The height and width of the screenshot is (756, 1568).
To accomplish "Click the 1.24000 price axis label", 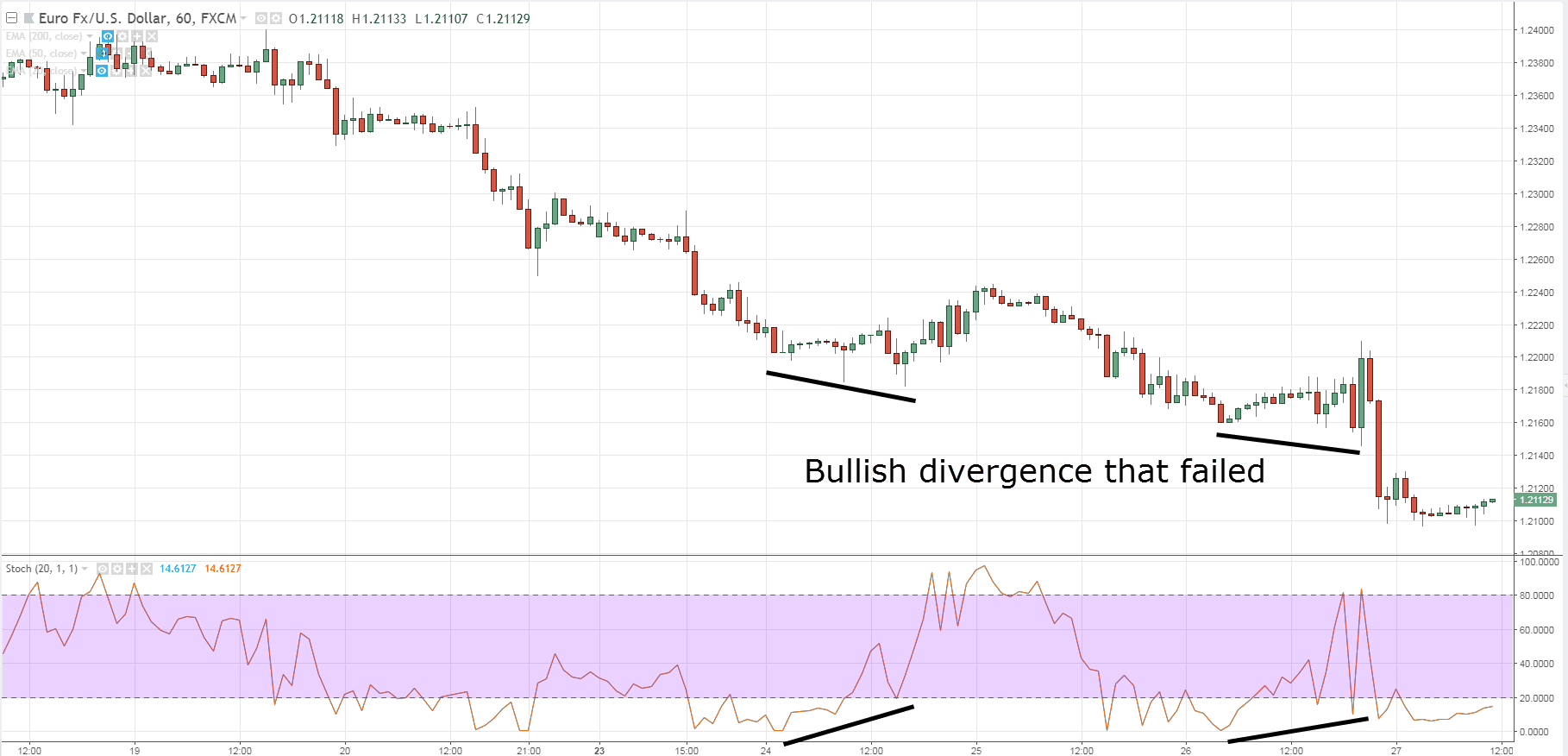I will (1537, 30).
